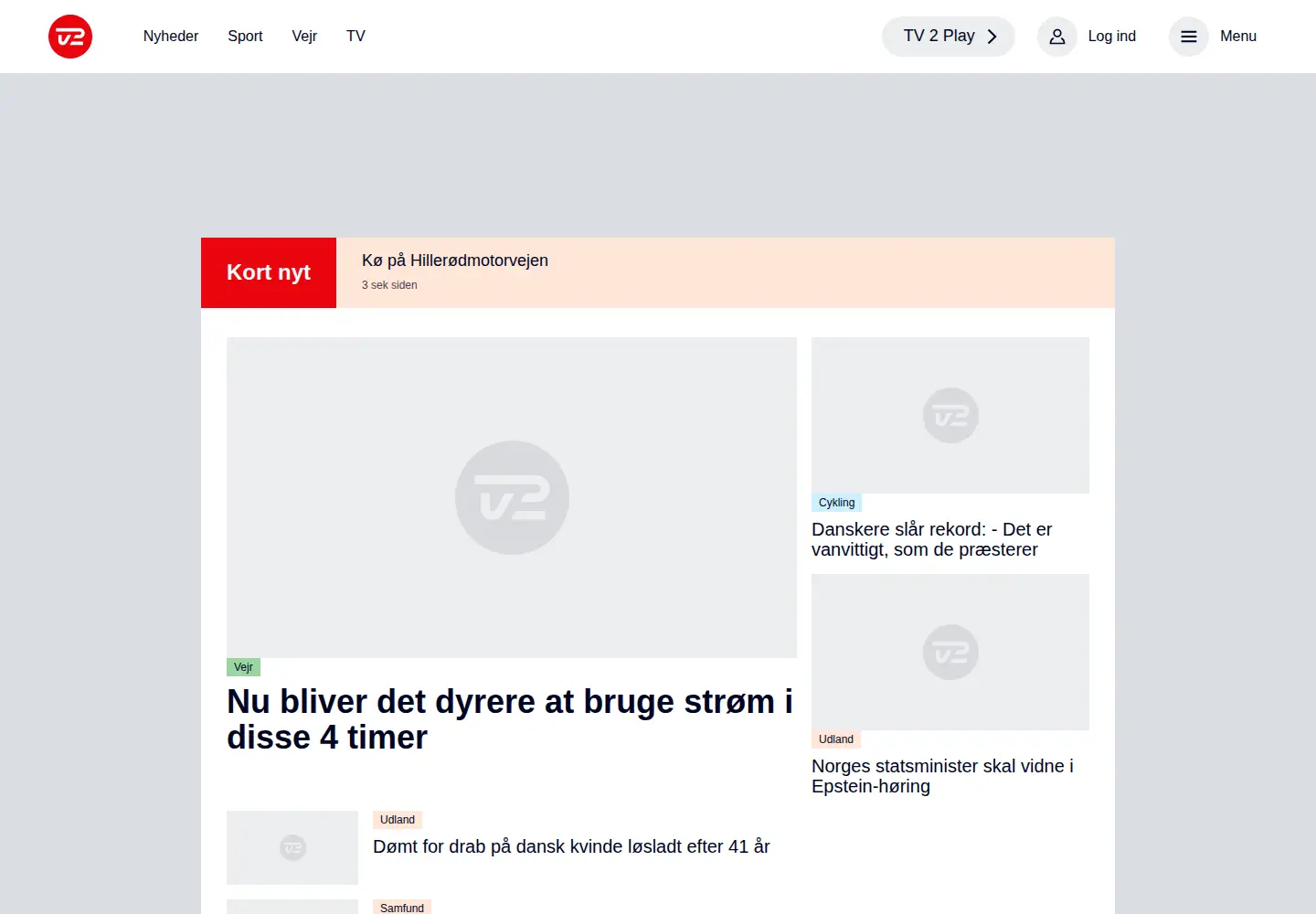
Task: Click the small thumbnail beside Dømt for drab
Action: [x=292, y=847]
